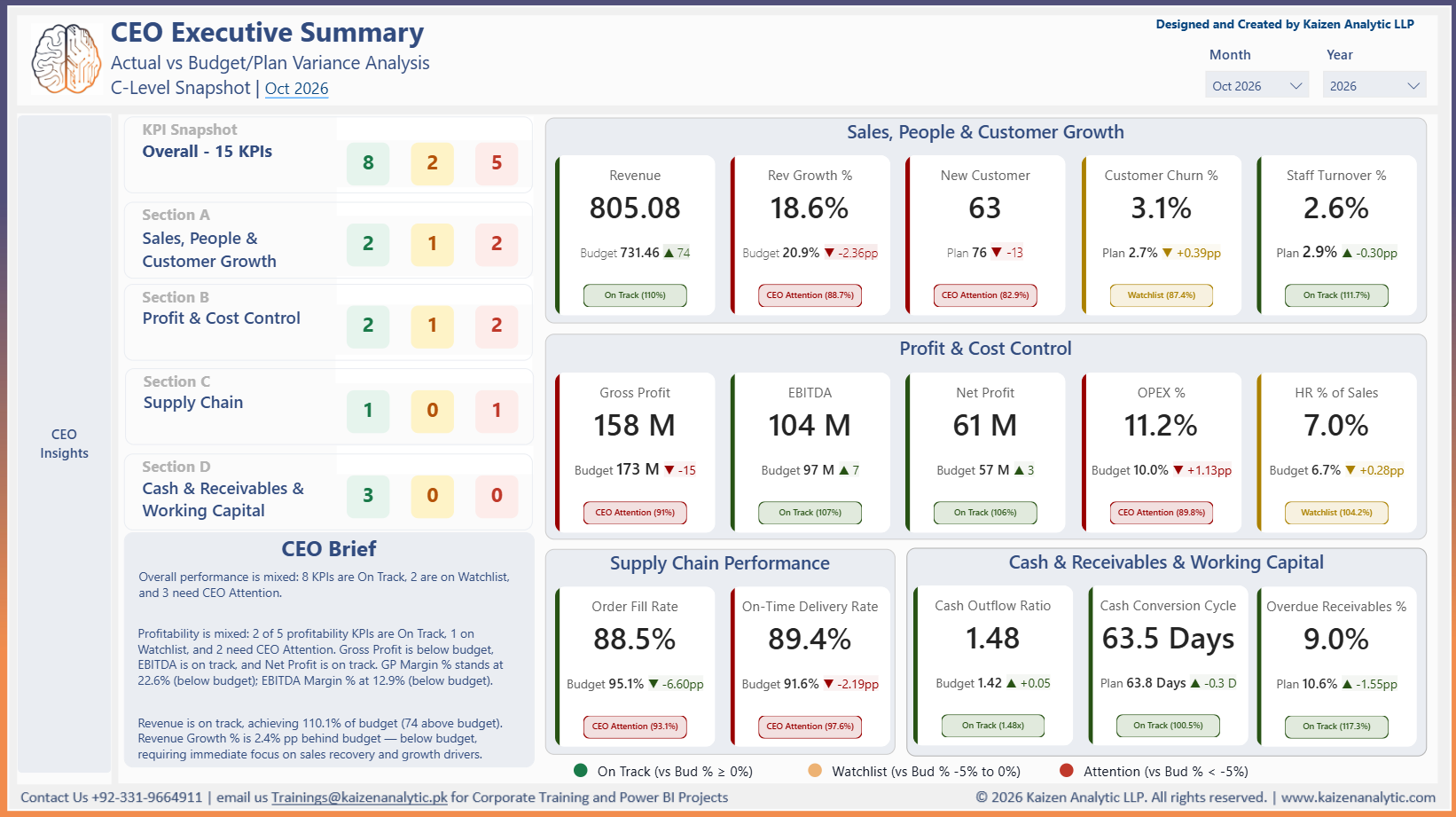Click Gross Profit CEO Attention (91%) badge
The width and height of the screenshot is (1456, 817).
coord(635,513)
